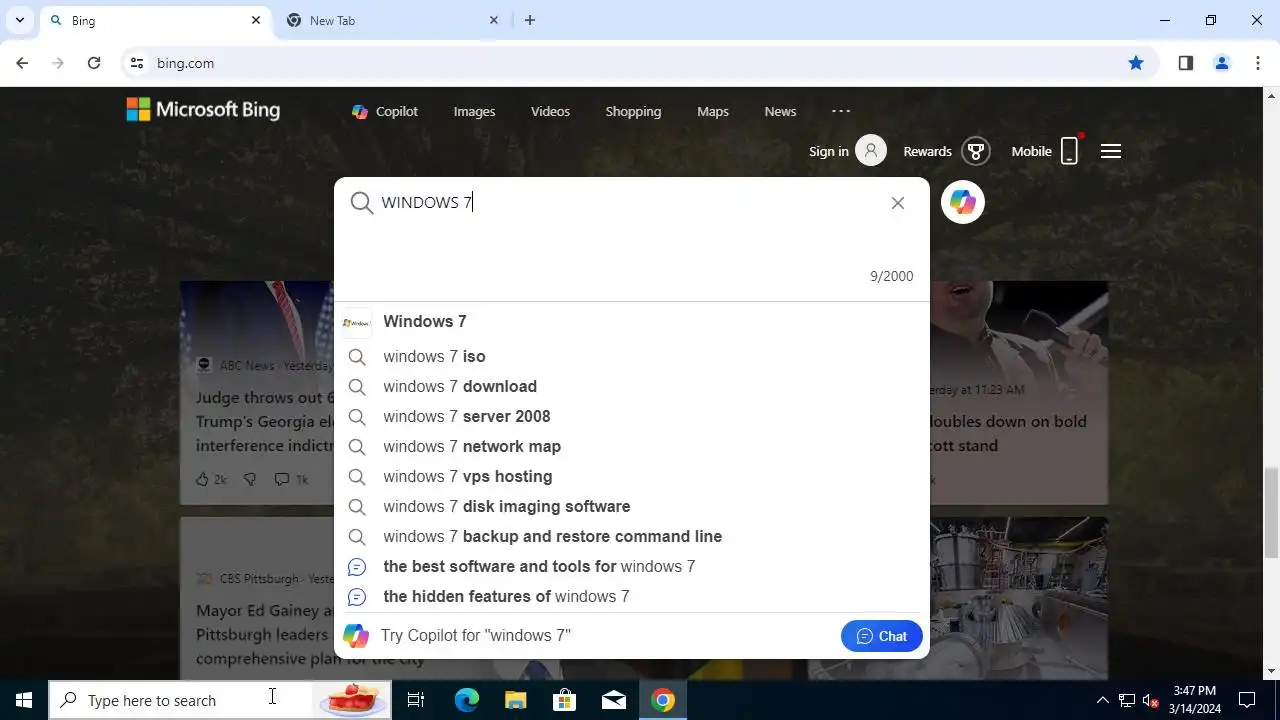Click dislike icon on ABC News card

tap(250, 480)
